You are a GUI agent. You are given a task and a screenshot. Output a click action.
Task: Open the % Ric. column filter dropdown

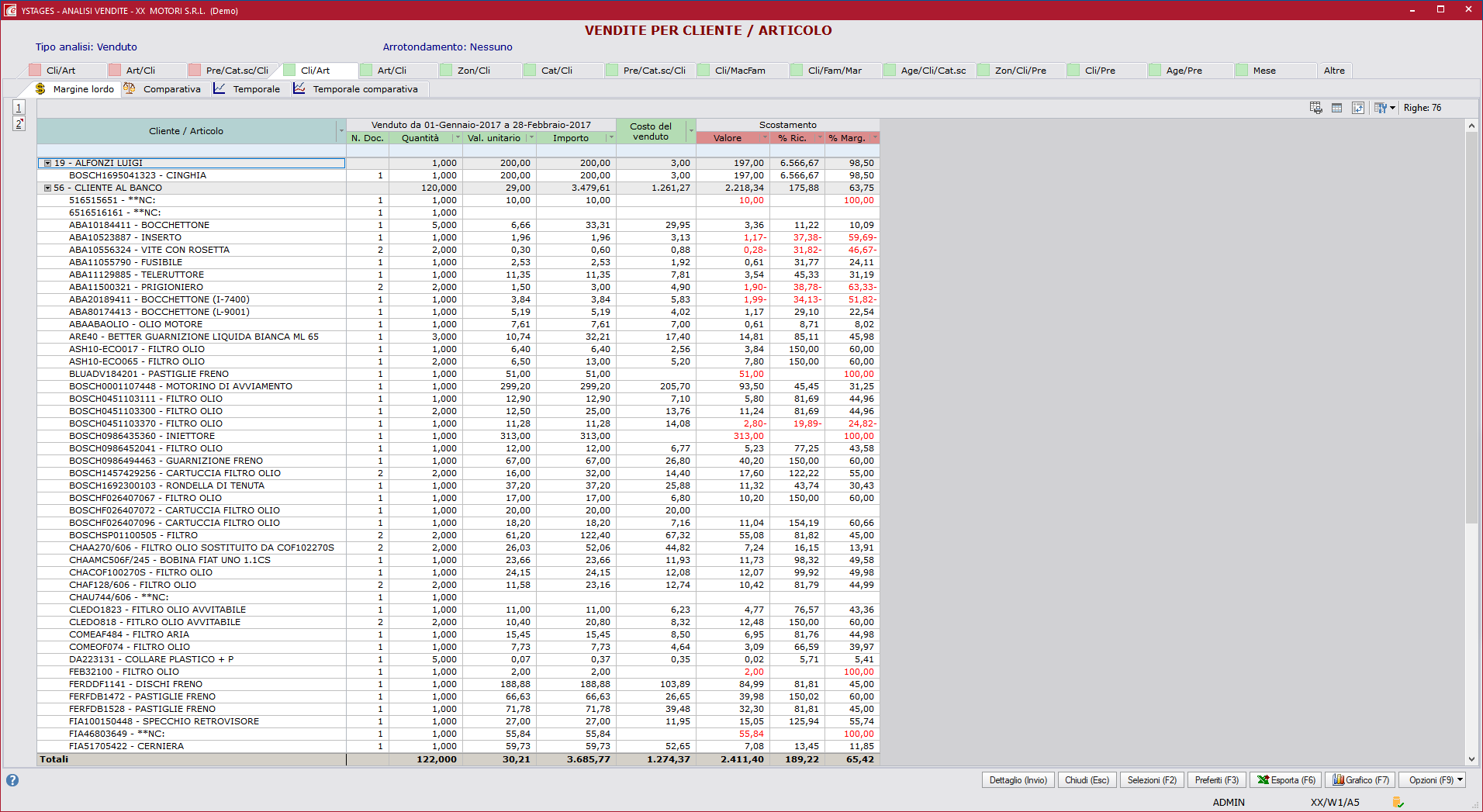coord(820,138)
